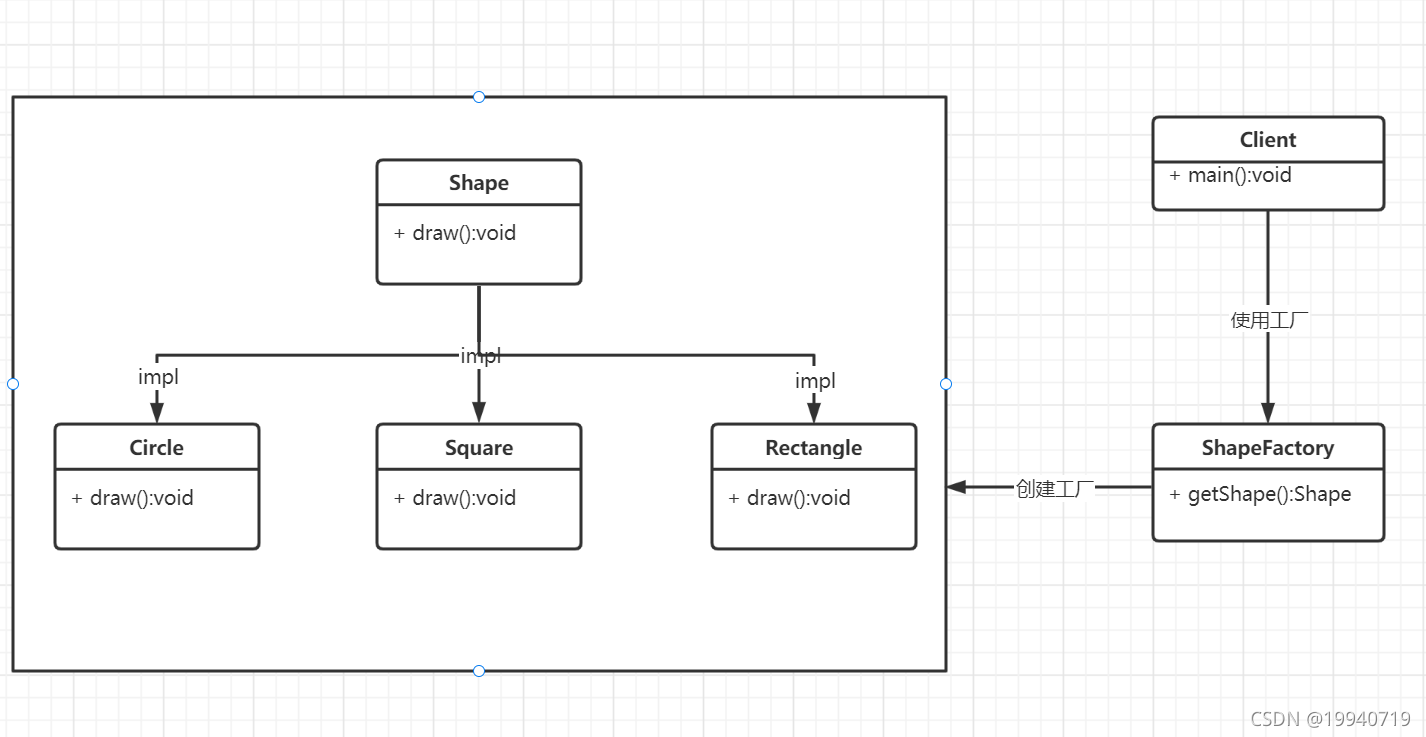Click the arrowhead pointing into the Circle box

point(157,412)
